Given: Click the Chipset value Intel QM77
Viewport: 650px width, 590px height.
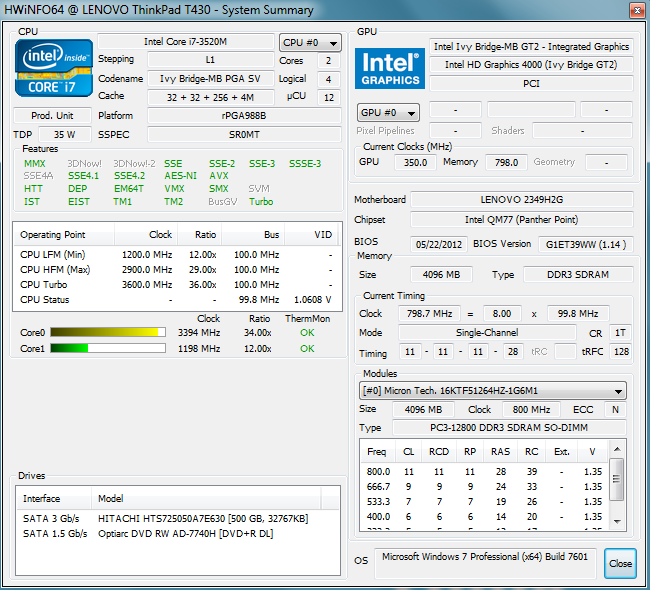Looking at the screenshot, I should [521, 219].
